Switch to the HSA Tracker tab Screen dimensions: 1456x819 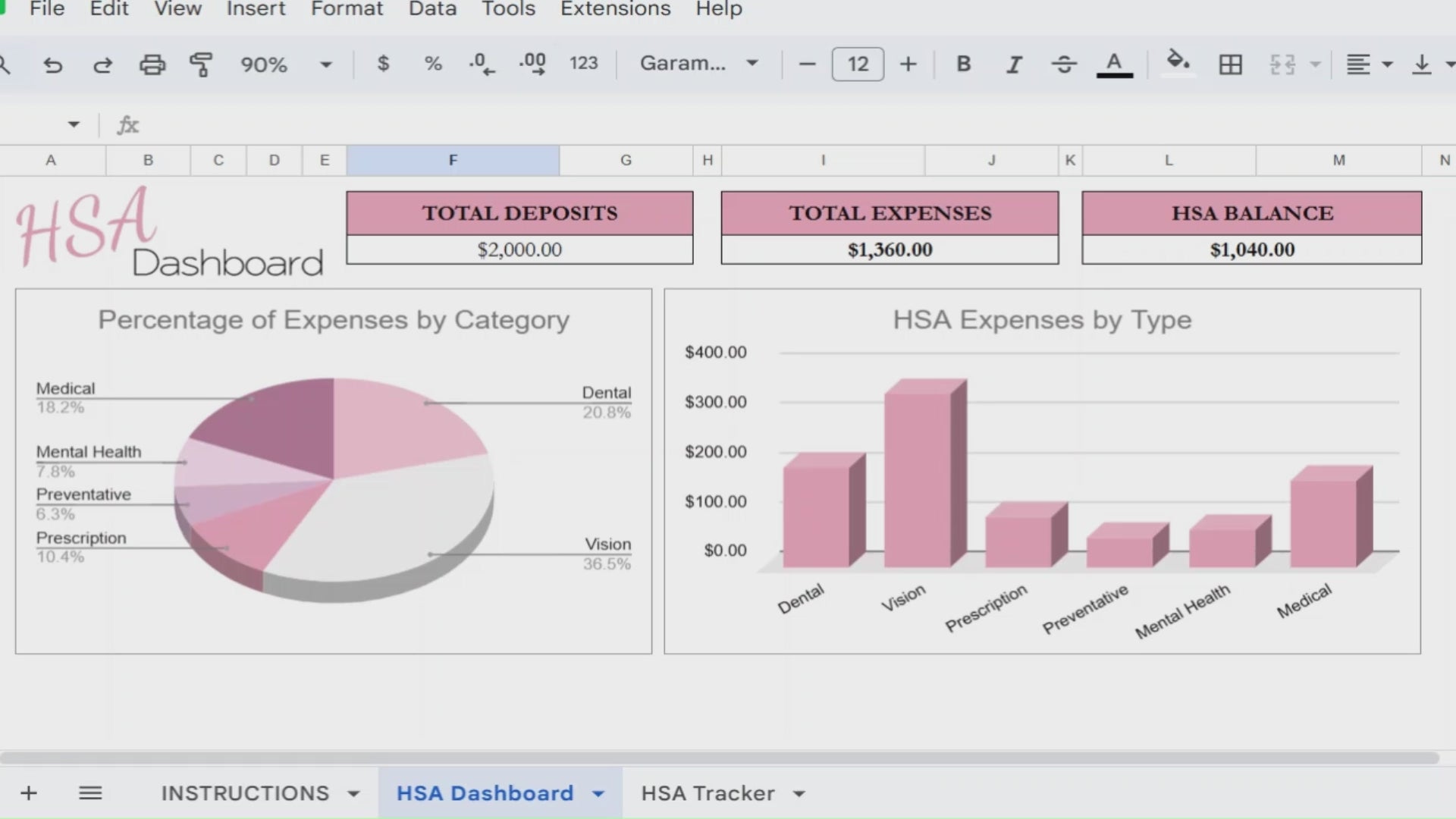click(706, 793)
